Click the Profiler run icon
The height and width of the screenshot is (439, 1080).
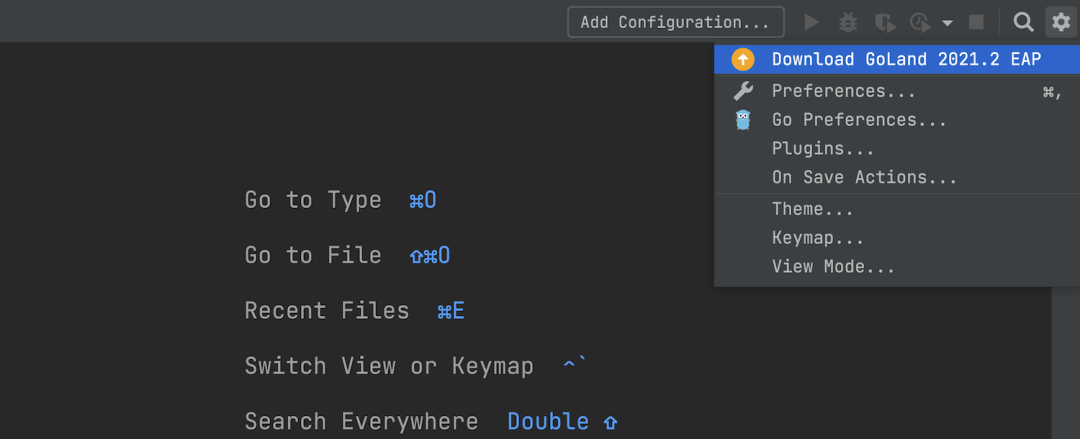point(919,22)
